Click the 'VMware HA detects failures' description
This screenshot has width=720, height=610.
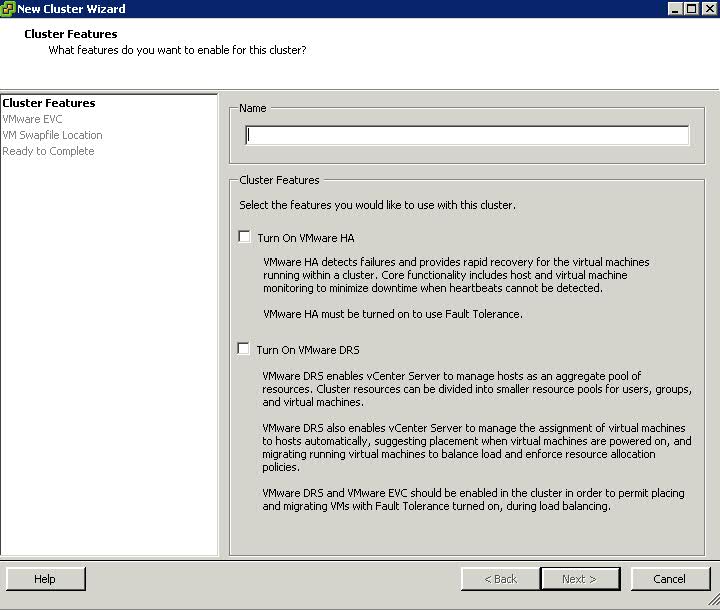coord(456,275)
